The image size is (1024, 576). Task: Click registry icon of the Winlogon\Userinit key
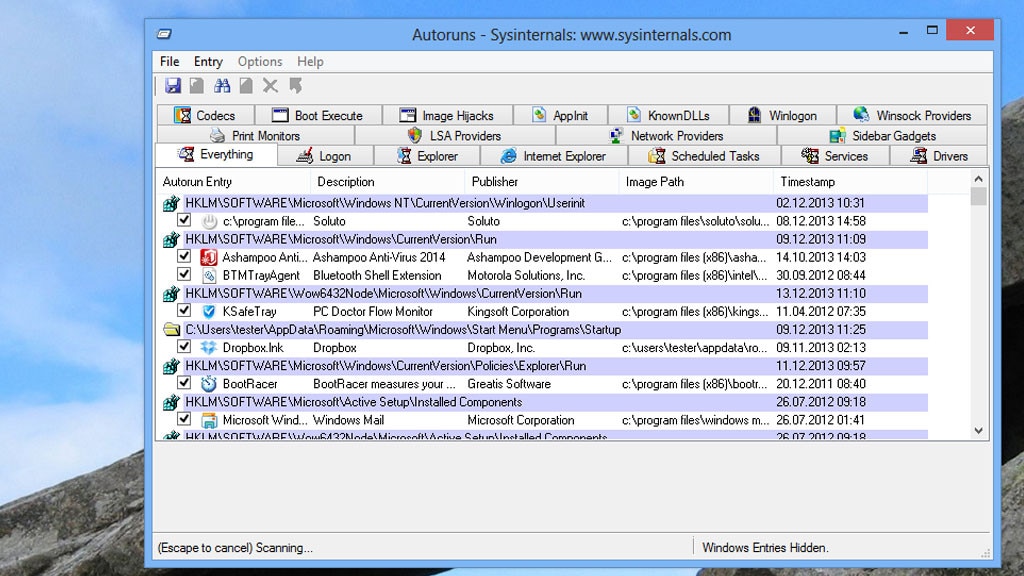171,203
